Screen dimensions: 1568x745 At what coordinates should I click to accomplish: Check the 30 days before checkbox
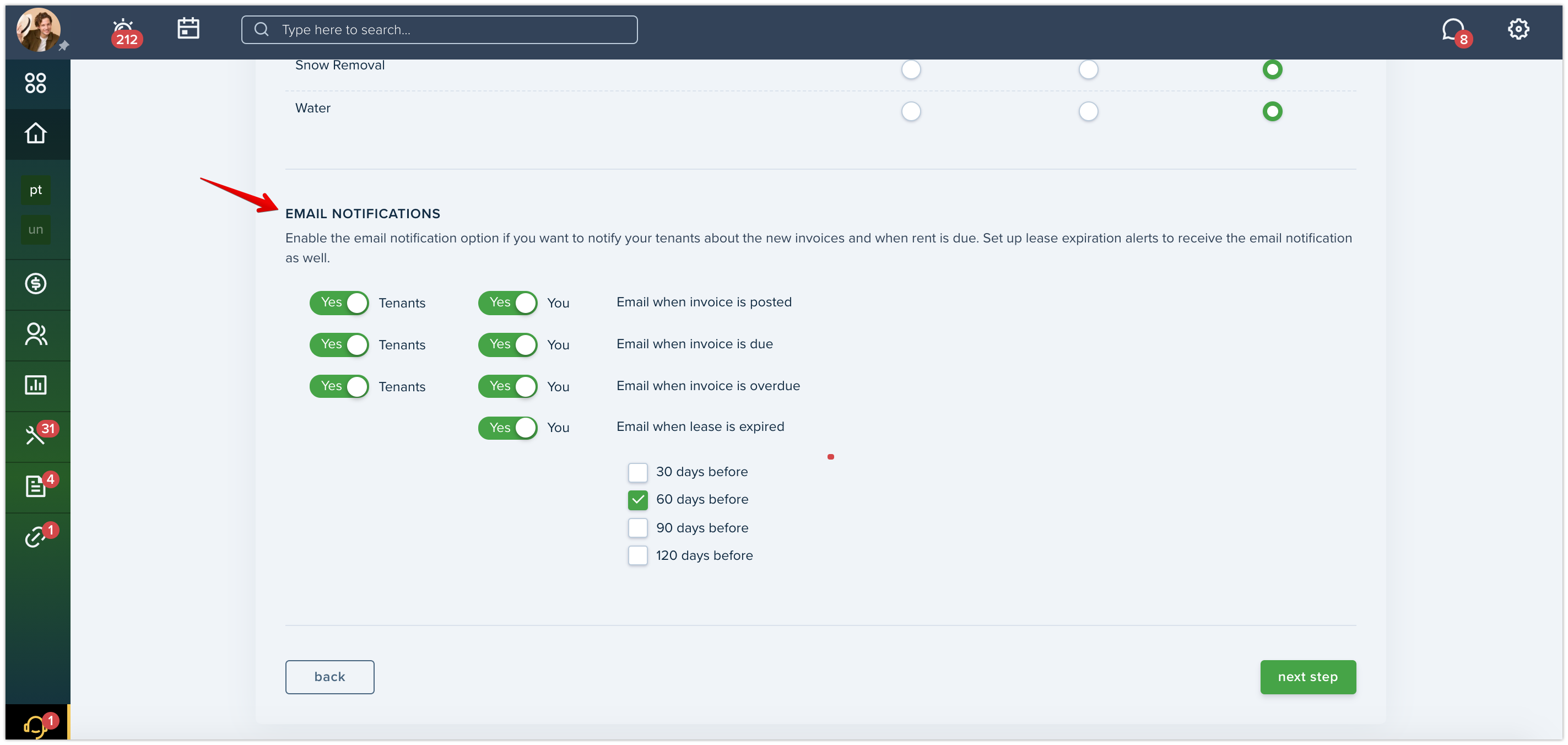point(637,472)
